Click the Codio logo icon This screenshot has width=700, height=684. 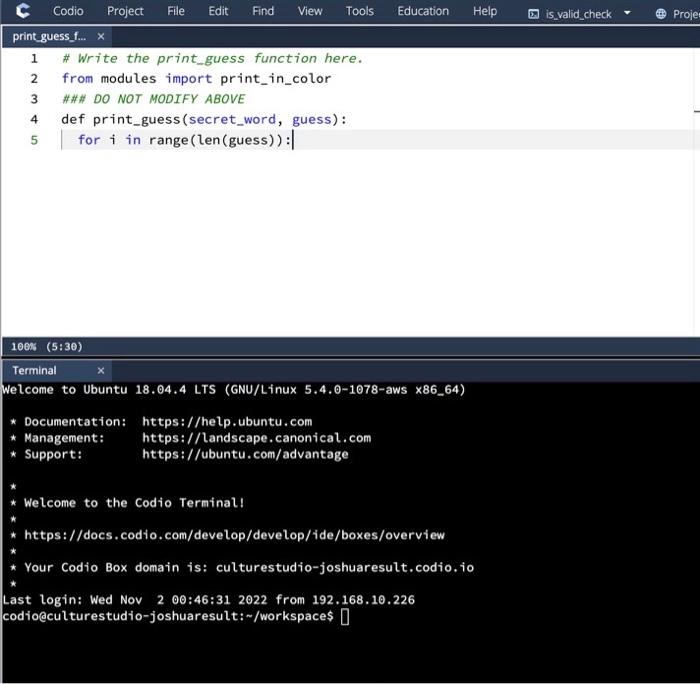point(23,11)
